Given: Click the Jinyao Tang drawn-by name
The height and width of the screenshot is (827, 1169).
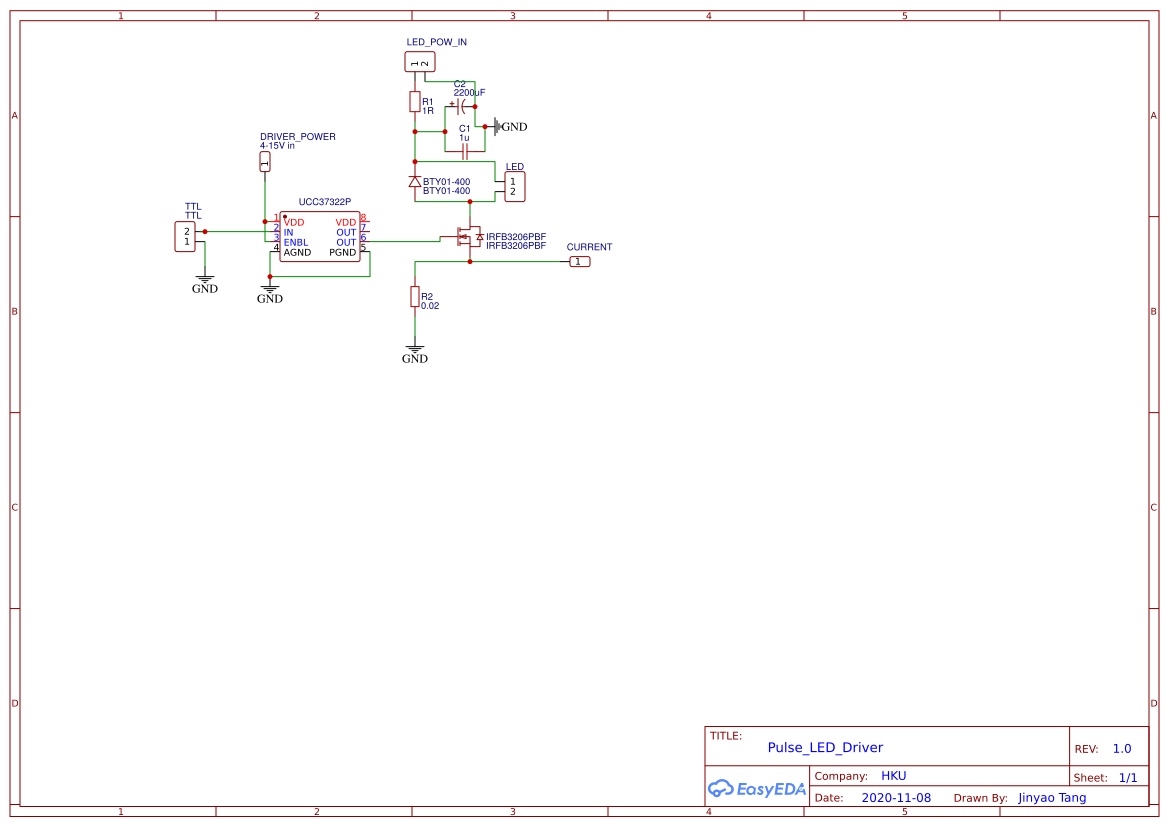Looking at the screenshot, I should tap(1052, 797).
